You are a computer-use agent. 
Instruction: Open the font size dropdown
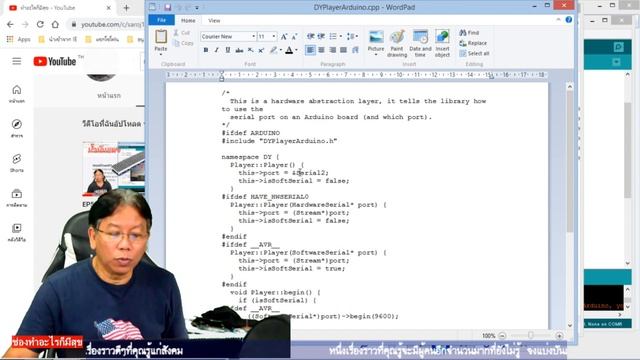coord(274,36)
